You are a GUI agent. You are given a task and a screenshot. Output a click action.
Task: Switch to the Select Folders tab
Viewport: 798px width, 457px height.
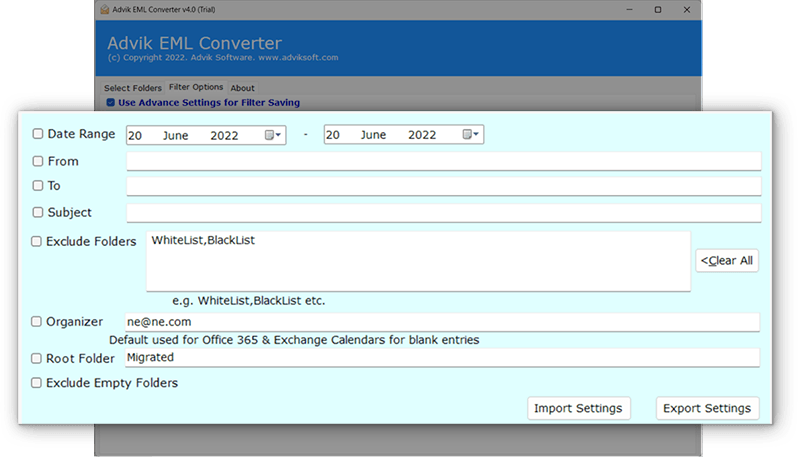click(132, 88)
